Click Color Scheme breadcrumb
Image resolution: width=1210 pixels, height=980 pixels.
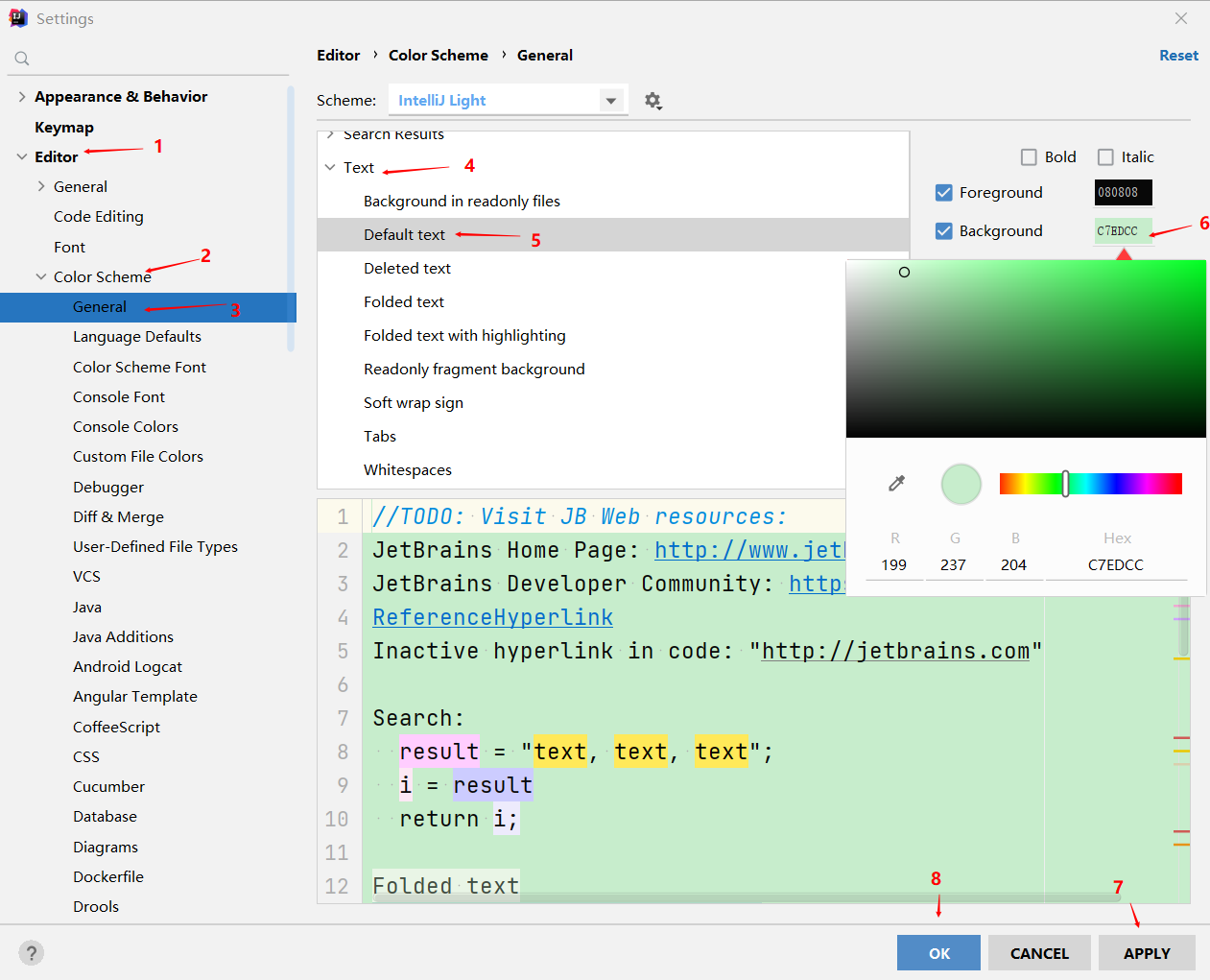[439, 56]
